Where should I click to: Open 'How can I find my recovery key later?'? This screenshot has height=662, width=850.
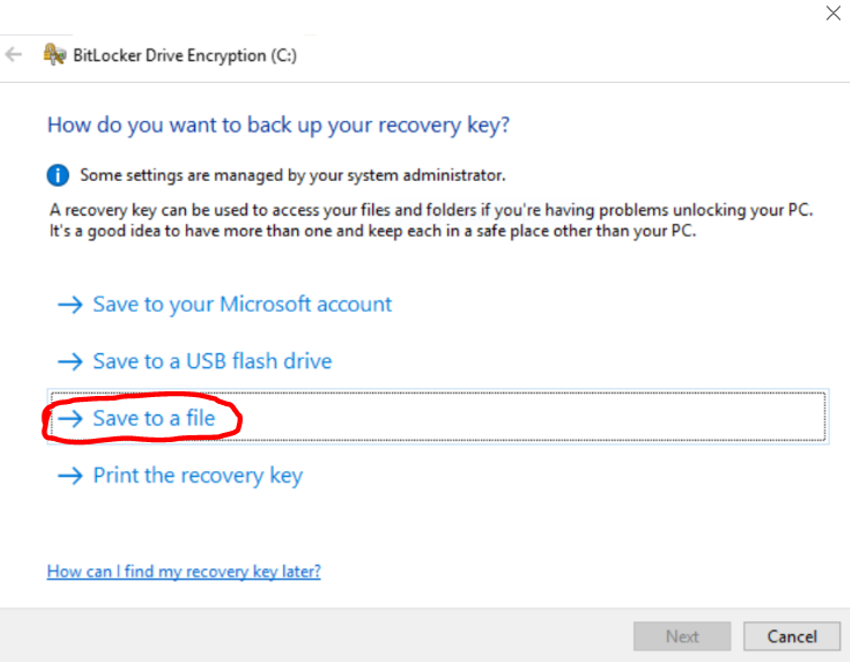point(184,572)
